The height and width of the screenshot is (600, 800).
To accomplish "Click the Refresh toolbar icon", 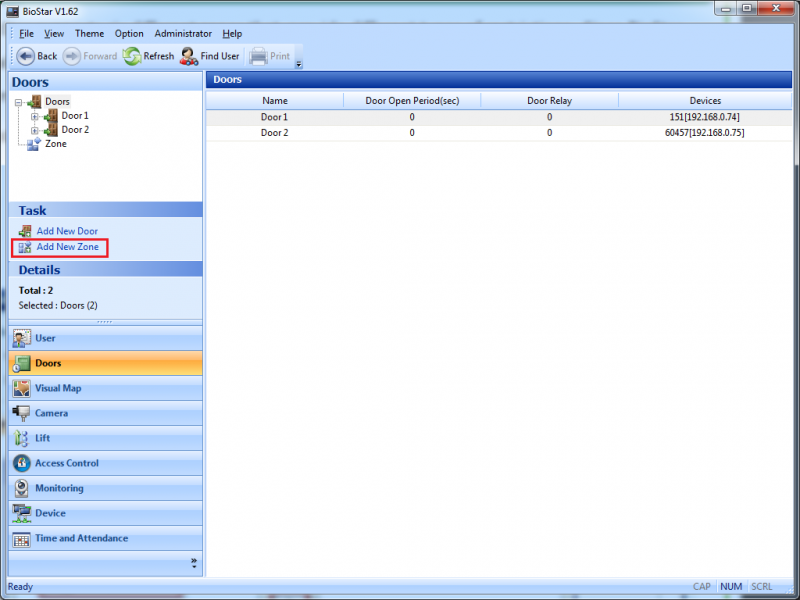I will point(133,56).
